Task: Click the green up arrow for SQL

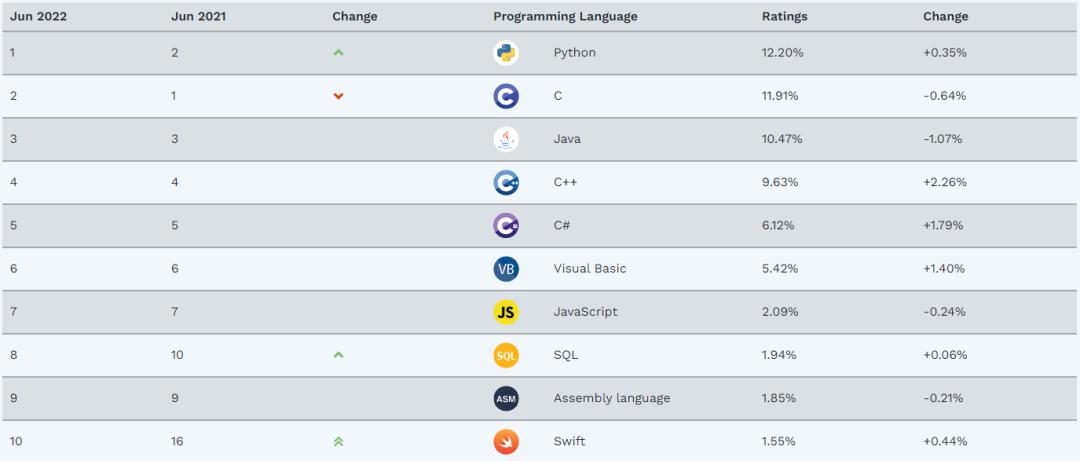Action: click(338, 355)
